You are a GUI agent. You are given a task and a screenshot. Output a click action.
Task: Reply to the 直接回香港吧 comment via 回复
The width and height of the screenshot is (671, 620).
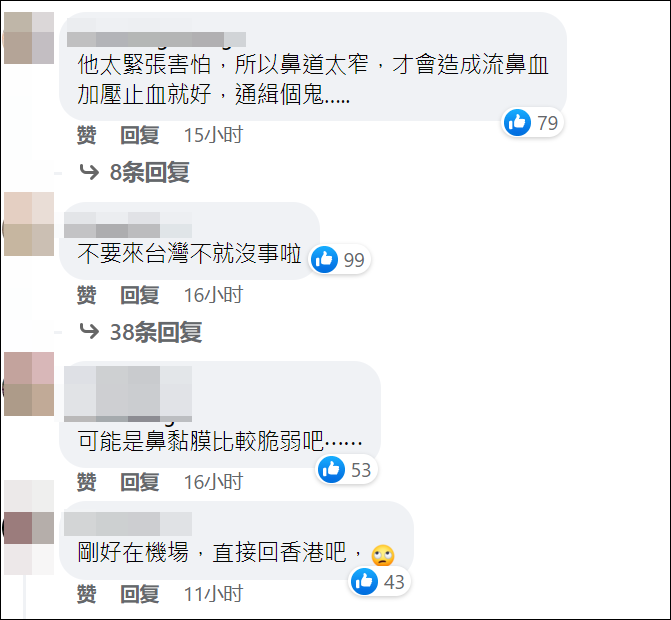140,594
